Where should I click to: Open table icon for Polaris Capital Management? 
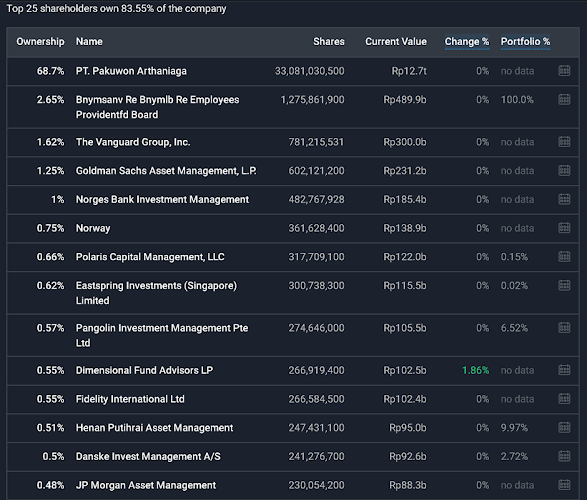pos(564,257)
